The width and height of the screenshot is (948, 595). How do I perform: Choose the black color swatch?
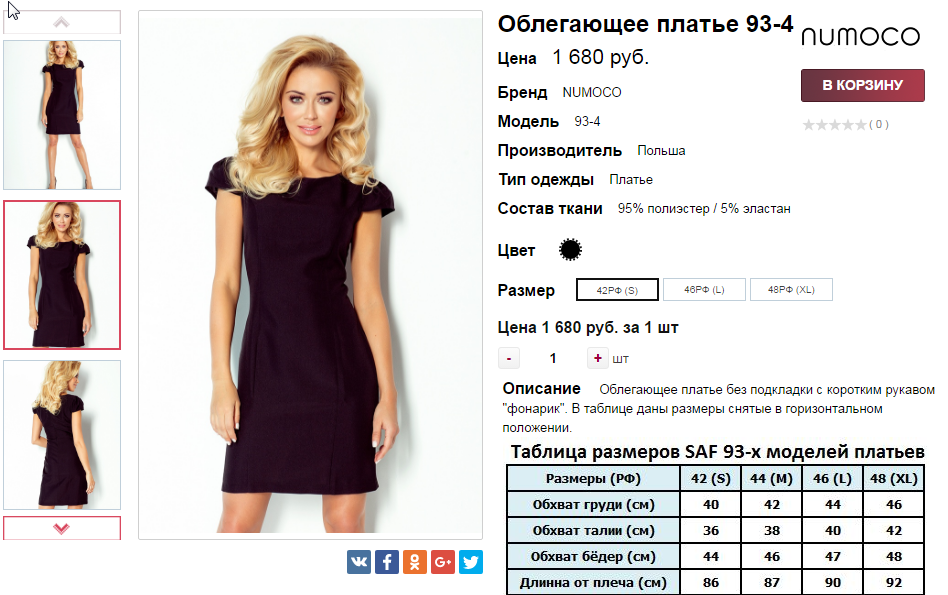pyautogui.click(x=570, y=250)
